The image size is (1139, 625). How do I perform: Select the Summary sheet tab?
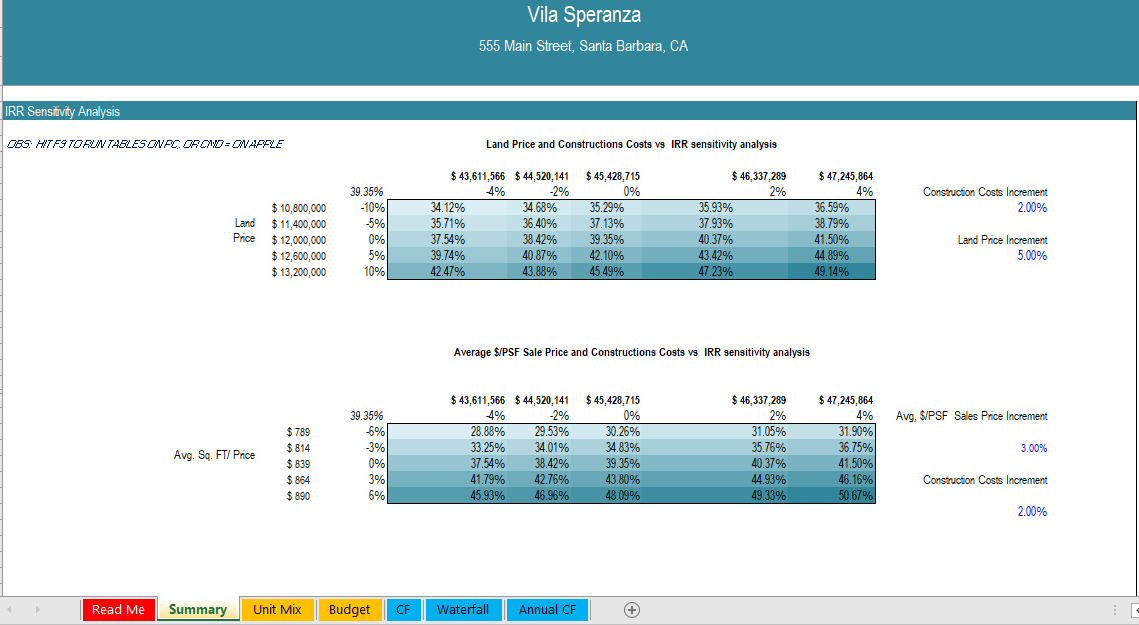[197, 609]
